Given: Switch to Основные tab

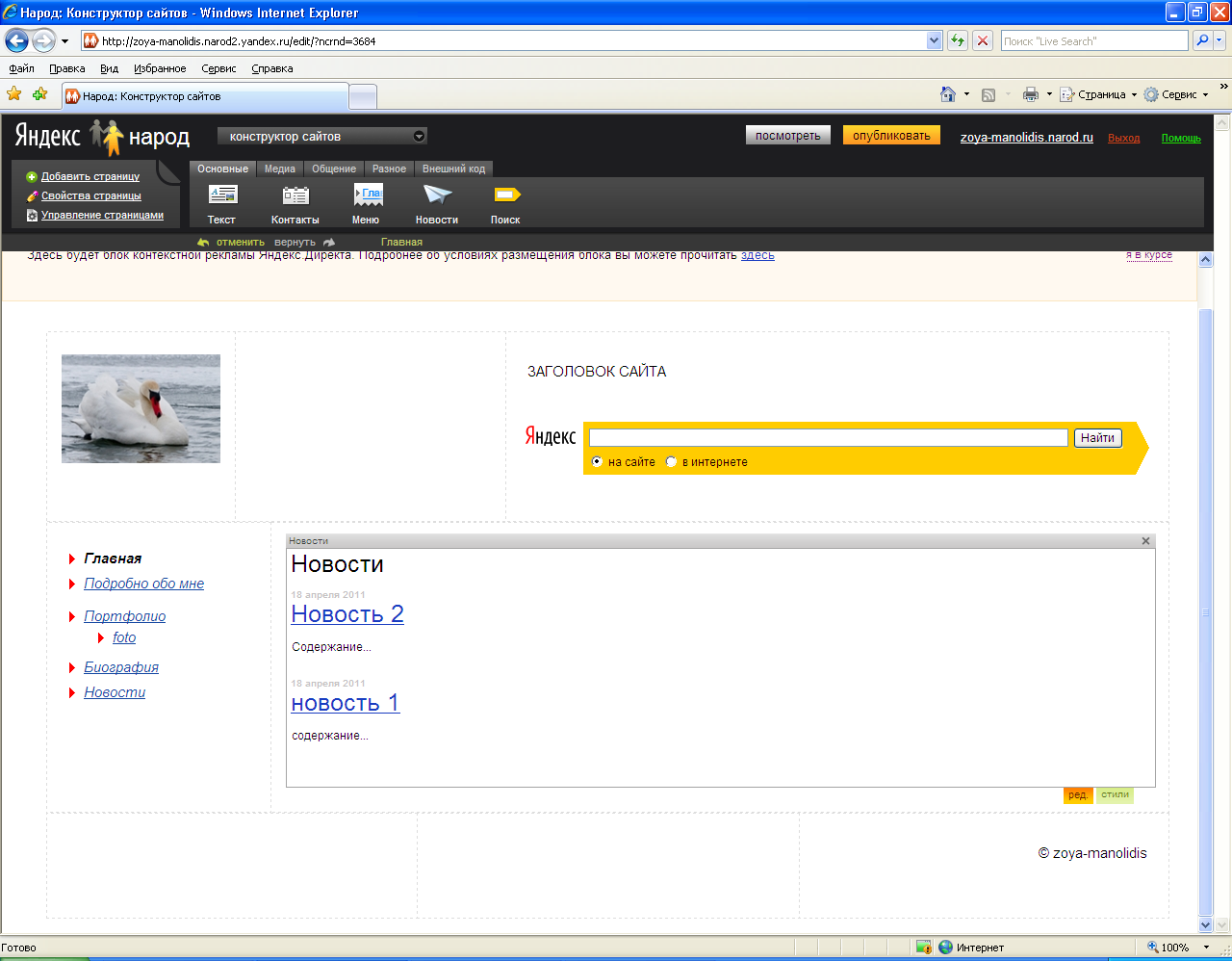Looking at the screenshot, I should click(x=222, y=169).
